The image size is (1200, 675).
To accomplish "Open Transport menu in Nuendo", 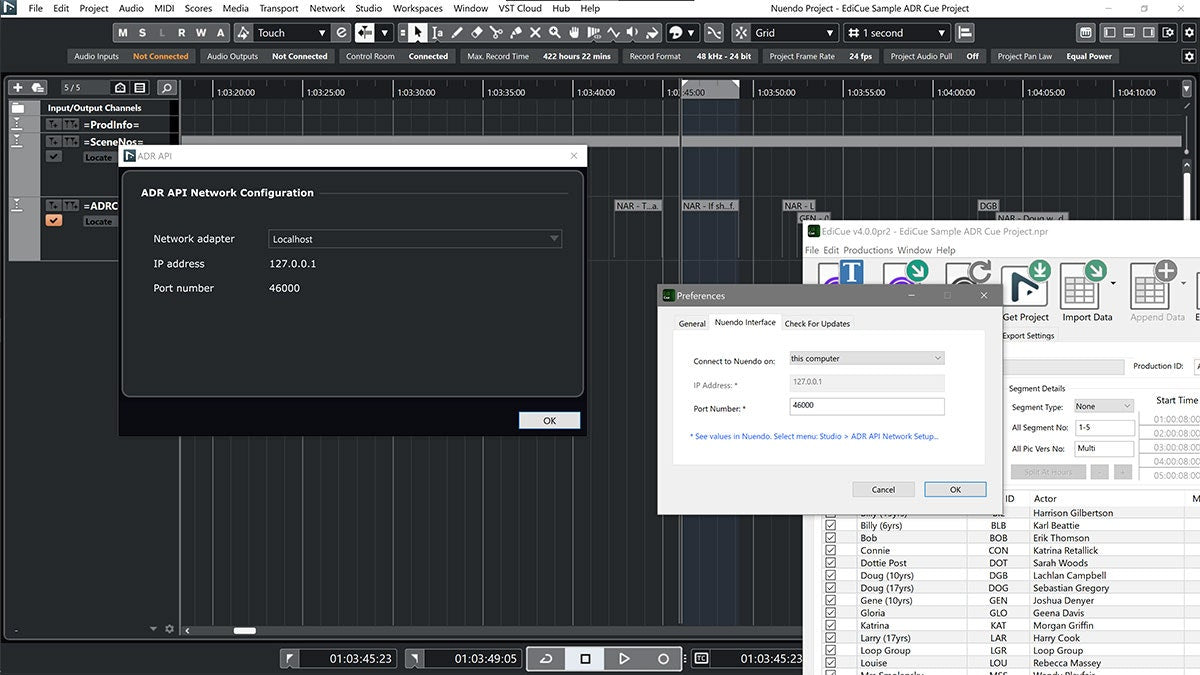I will (x=279, y=8).
